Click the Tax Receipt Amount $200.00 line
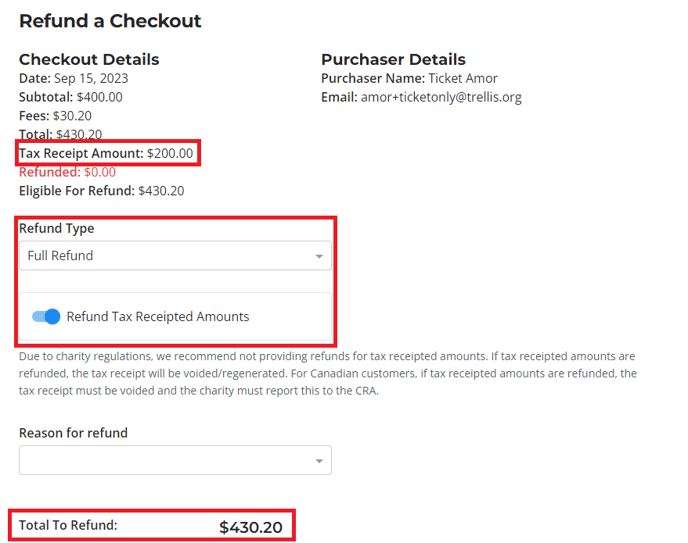The image size is (688, 543). point(106,153)
